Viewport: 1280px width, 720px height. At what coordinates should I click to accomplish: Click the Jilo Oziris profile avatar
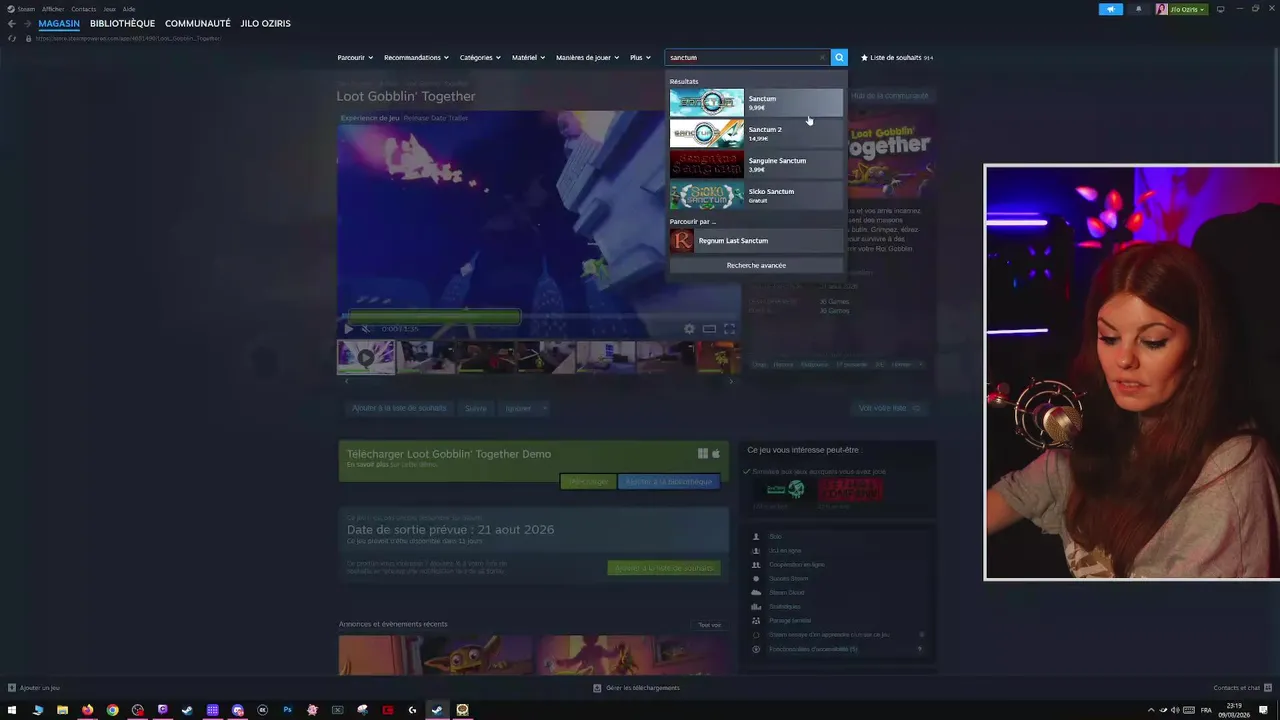click(1161, 9)
